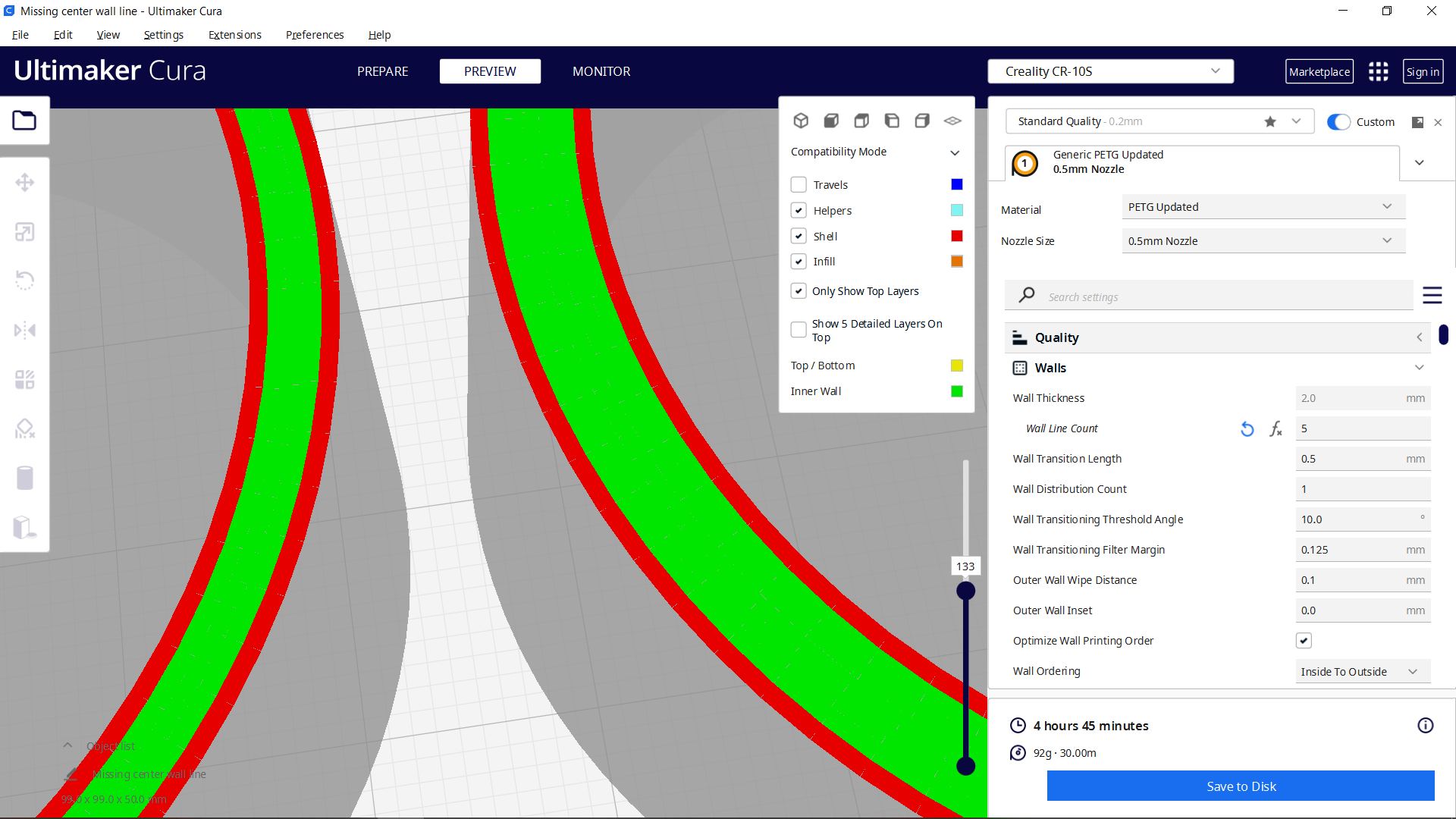The width and height of the screenshot is (1456, 819).
Task: Open the Marketplace button
Action: coord(1319,72)
